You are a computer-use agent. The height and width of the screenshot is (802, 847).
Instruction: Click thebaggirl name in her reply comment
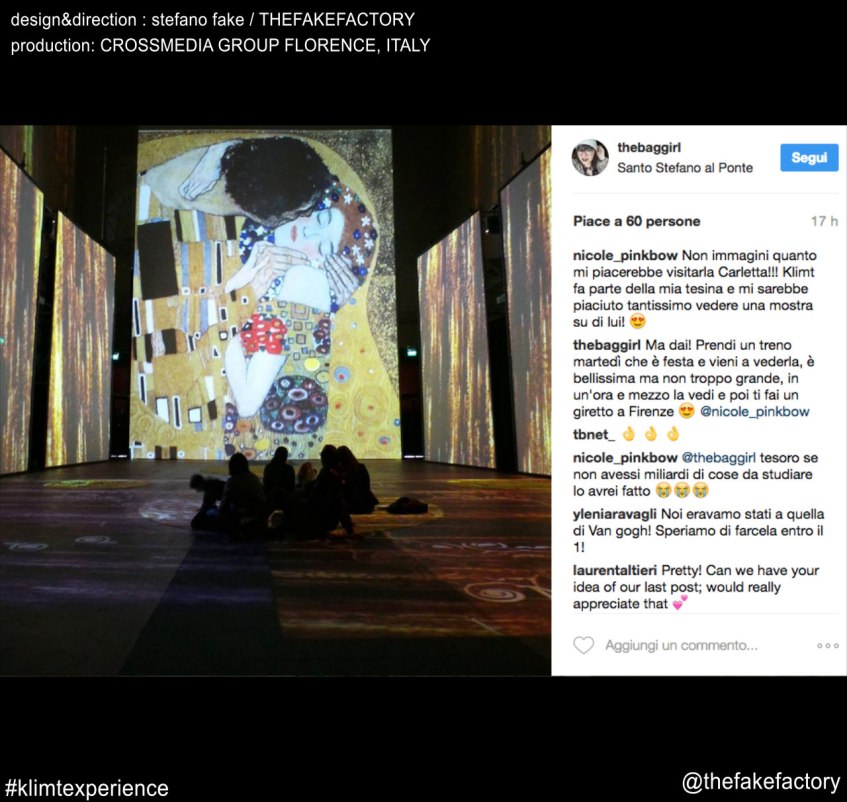tap(607, 345)
